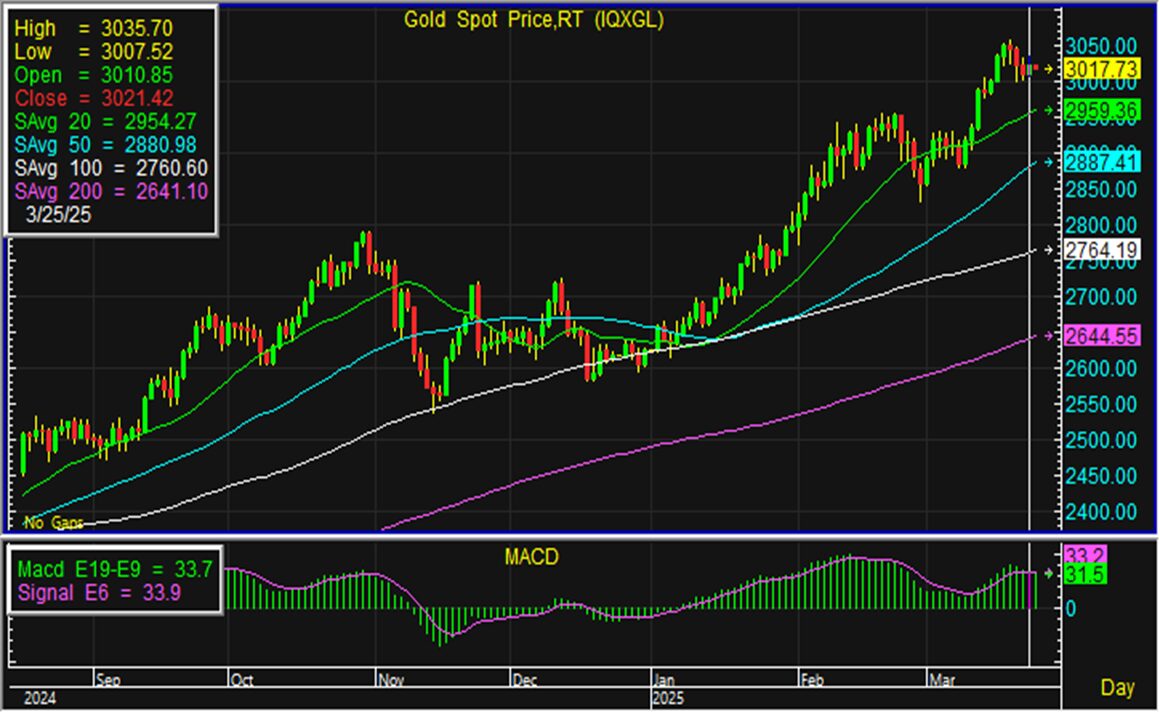Click the Feb label on time axis
Viewport: 1160px width, 713px height.
(812, 677)
